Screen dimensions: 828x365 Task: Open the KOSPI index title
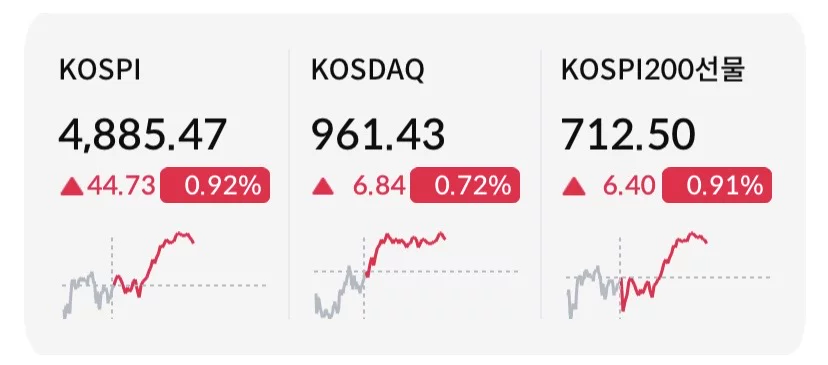click(x=100, y=71)
